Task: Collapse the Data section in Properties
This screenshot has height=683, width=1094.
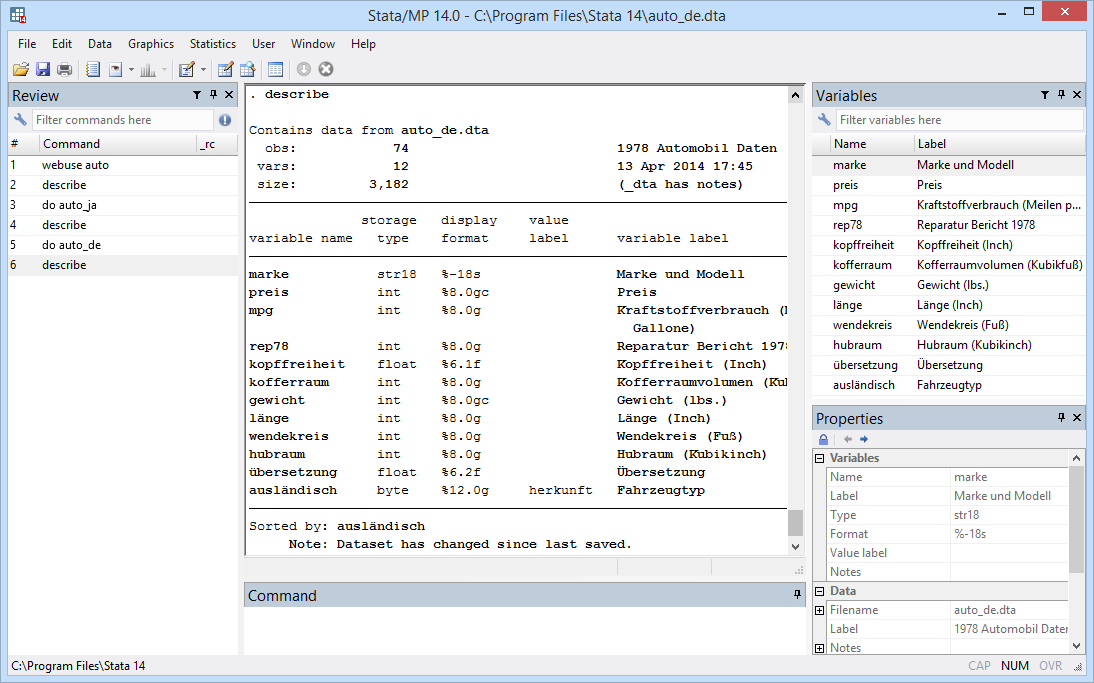Action: click(819, 591)
